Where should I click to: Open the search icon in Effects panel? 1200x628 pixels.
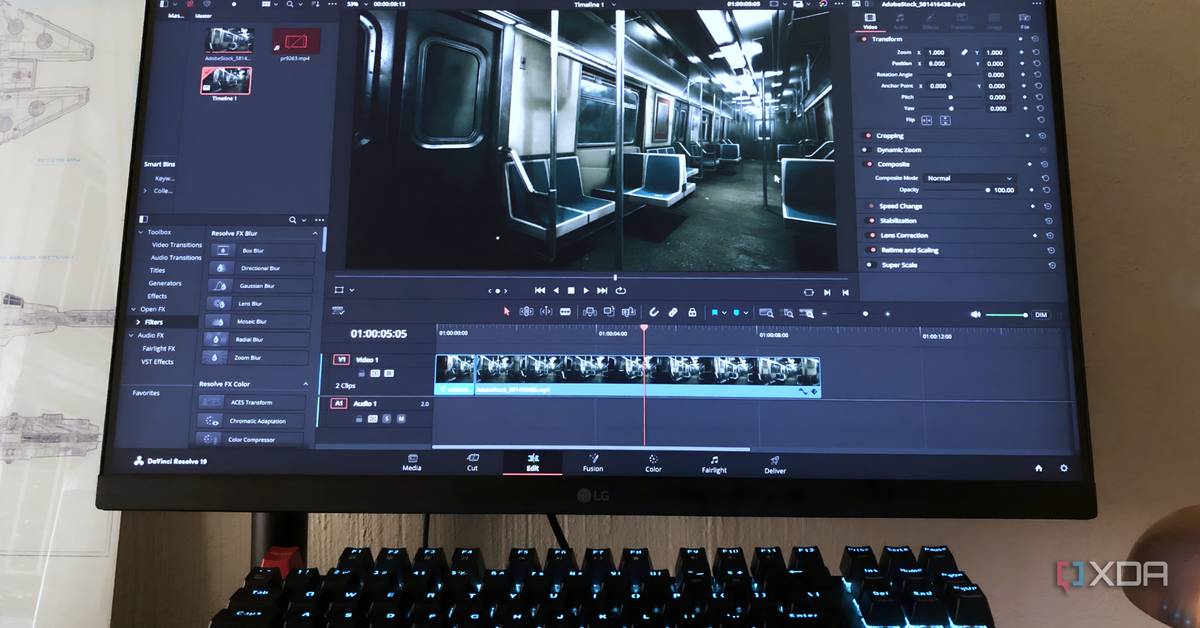292,219
